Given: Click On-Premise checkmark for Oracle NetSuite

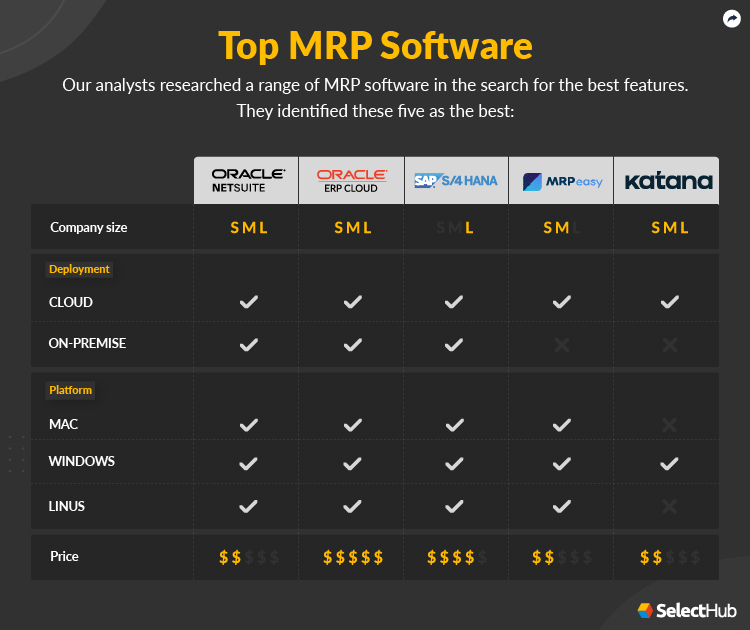Looking at the screenshot, I should click(x=249, y=344).
